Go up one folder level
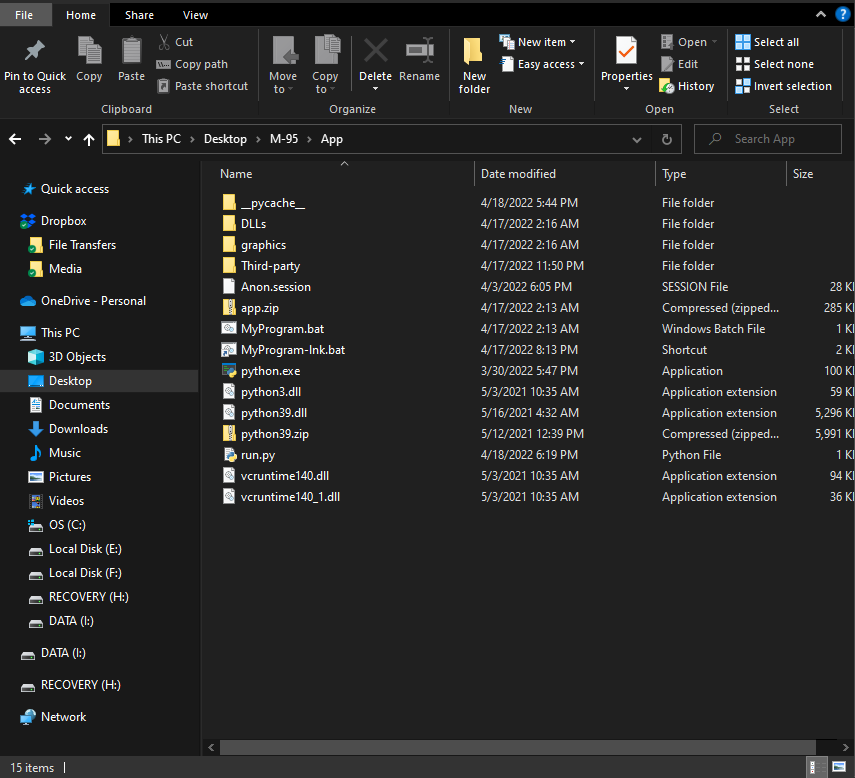The image size is (855, 778). click(x=89, y=140)
